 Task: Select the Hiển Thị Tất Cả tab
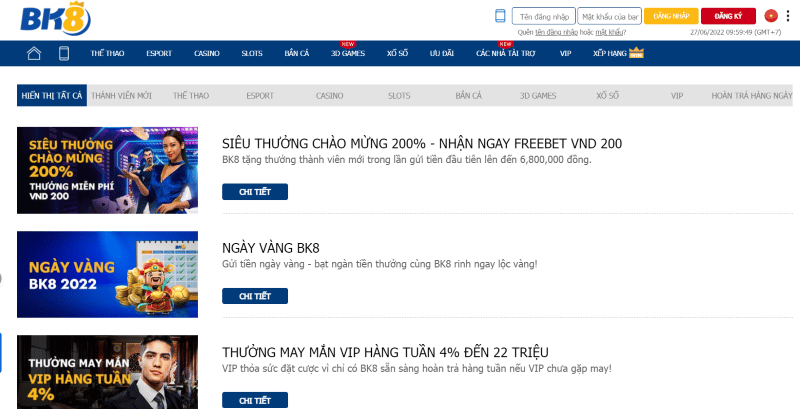pyautogui.click(x=52, y=95)
